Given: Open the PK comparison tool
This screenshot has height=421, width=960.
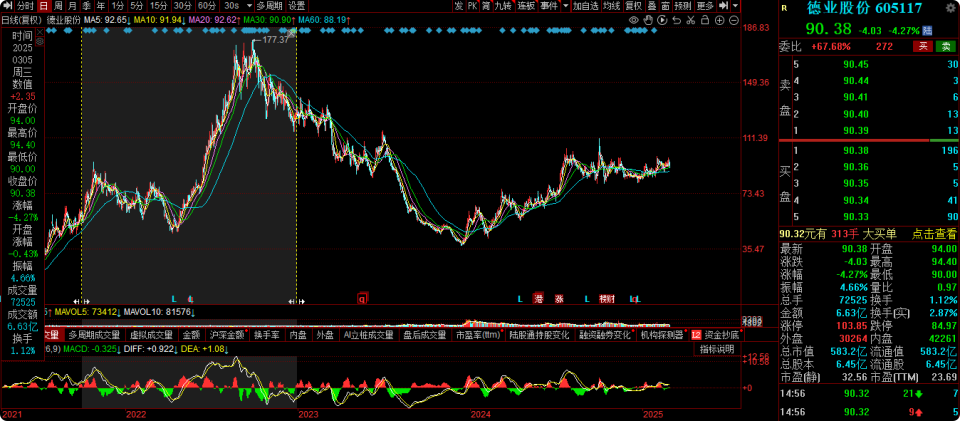Looking at the screenshot, I should tap(473, 6).
